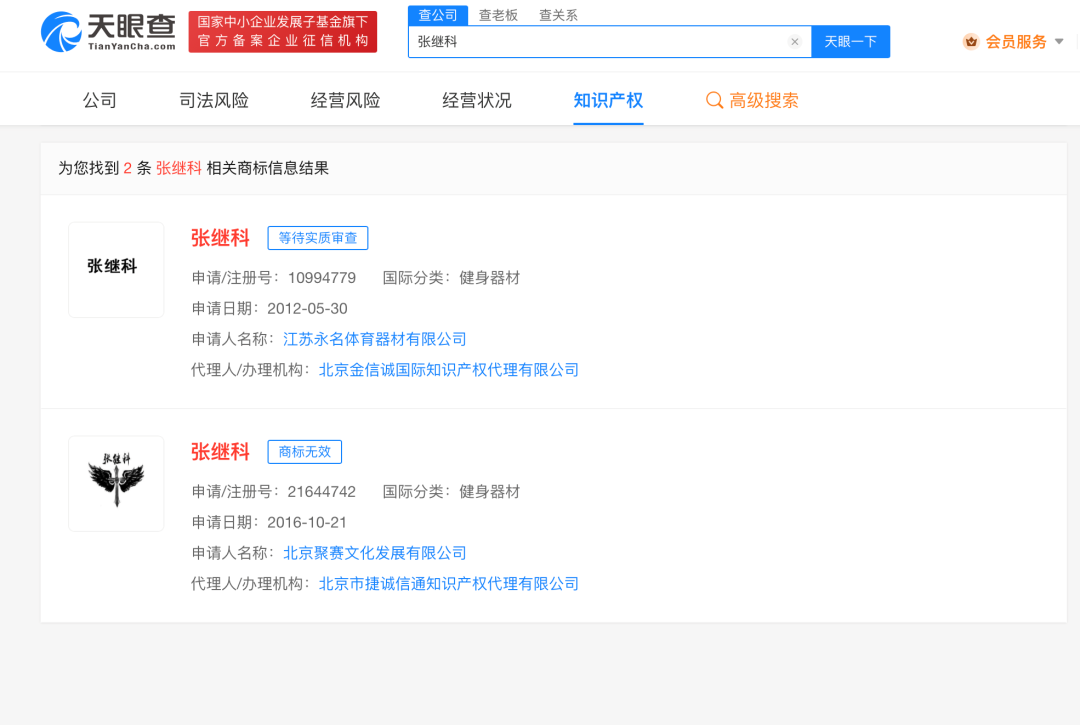The width and height of the screenshot is (1080, 725).
Task: Click 健身器材 in the 21644742 trademark row
Action: tap(489, 492)
